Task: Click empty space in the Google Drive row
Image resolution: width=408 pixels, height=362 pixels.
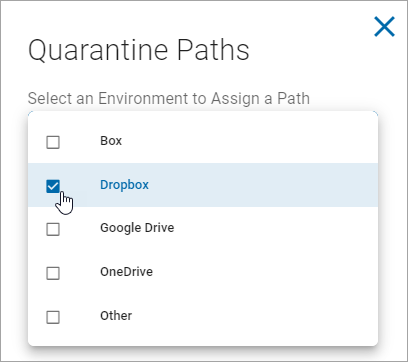Action: 276,228
